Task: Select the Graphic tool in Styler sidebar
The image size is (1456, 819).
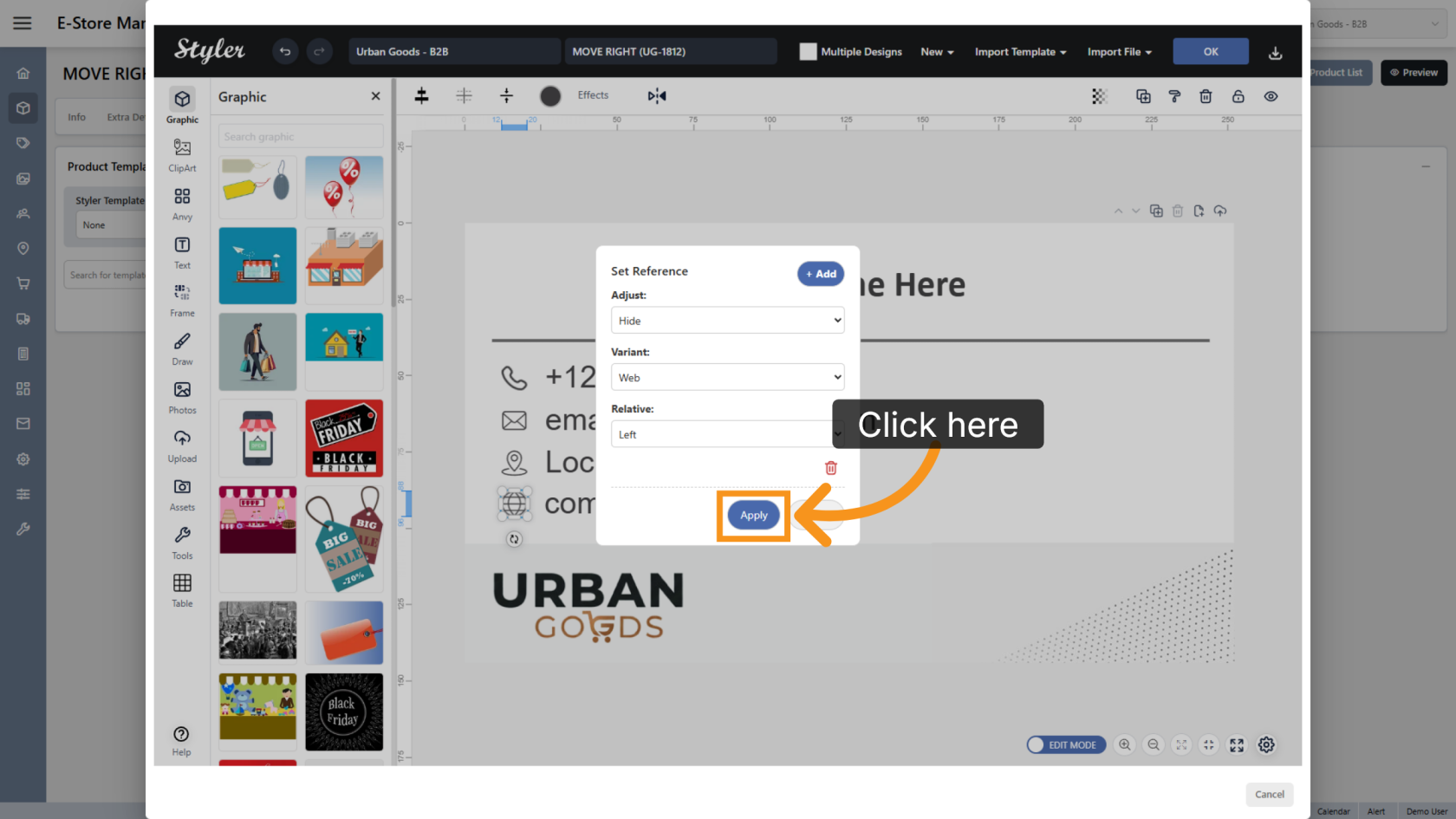Action: (x=182, y=106)
